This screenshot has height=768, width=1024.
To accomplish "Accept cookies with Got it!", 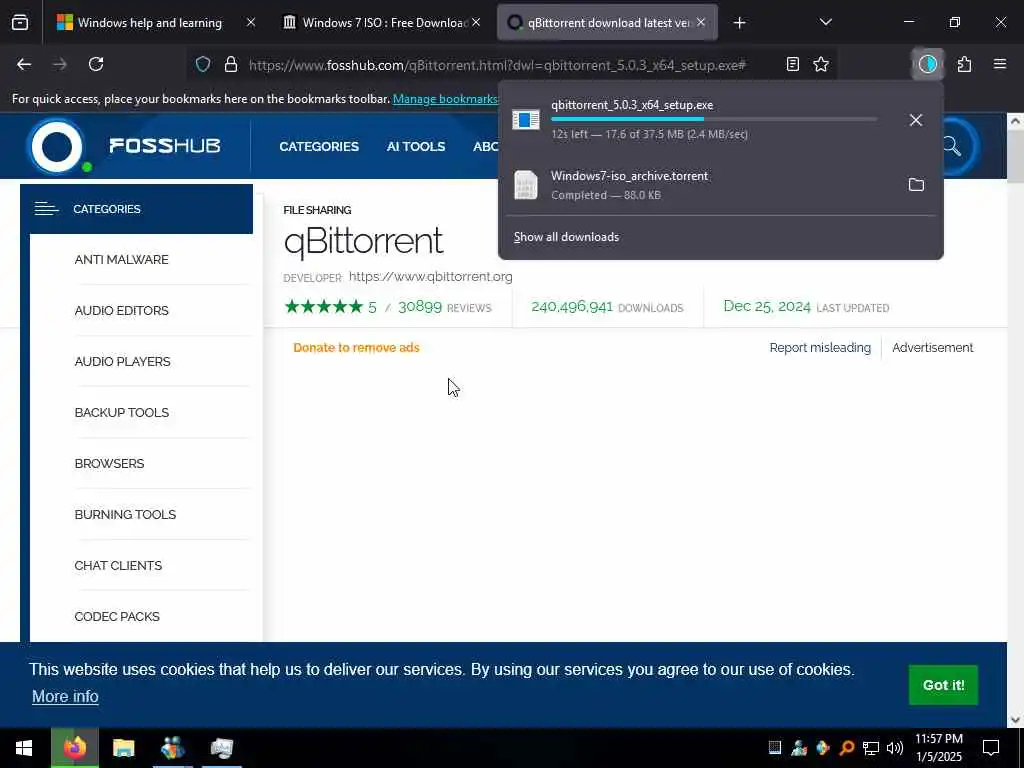I will click(x=943, y=684).
